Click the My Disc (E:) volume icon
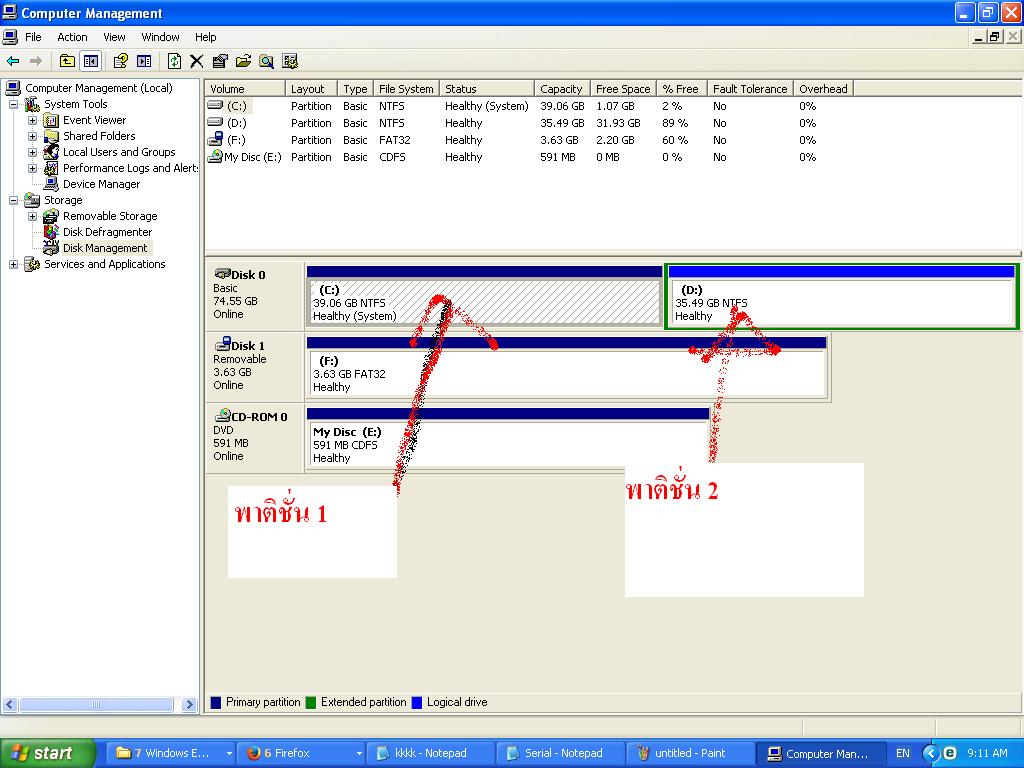The width and height of the screenshot is (1024, 768). coord(215,157)
